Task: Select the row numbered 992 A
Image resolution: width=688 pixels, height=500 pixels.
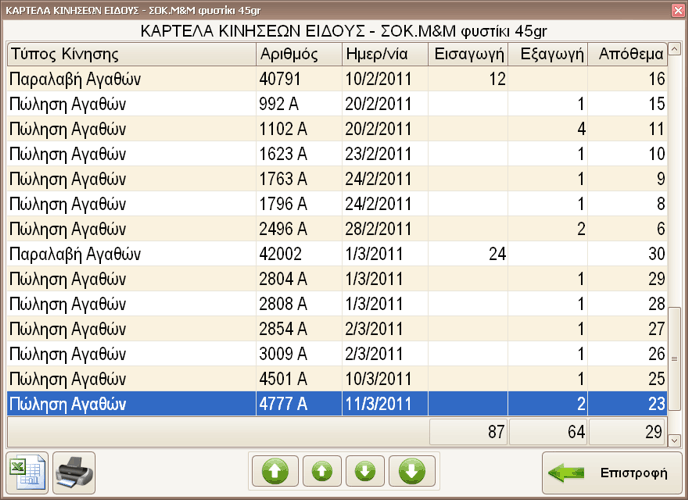Action: click(x=337, y=104)
